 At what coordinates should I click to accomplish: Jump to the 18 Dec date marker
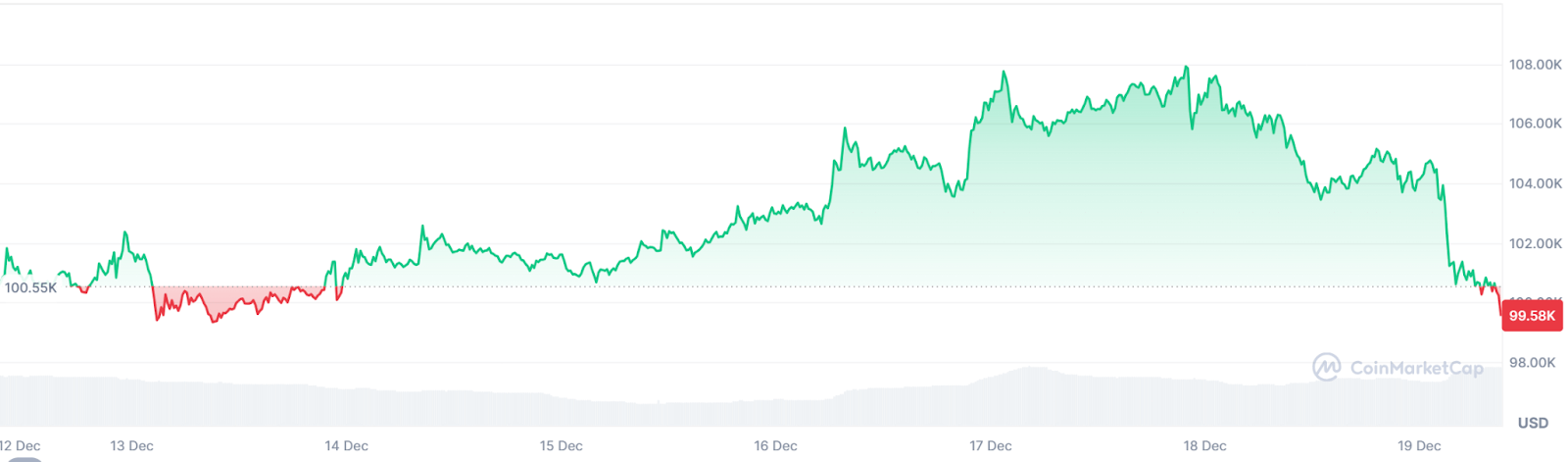click(1204, 445)
